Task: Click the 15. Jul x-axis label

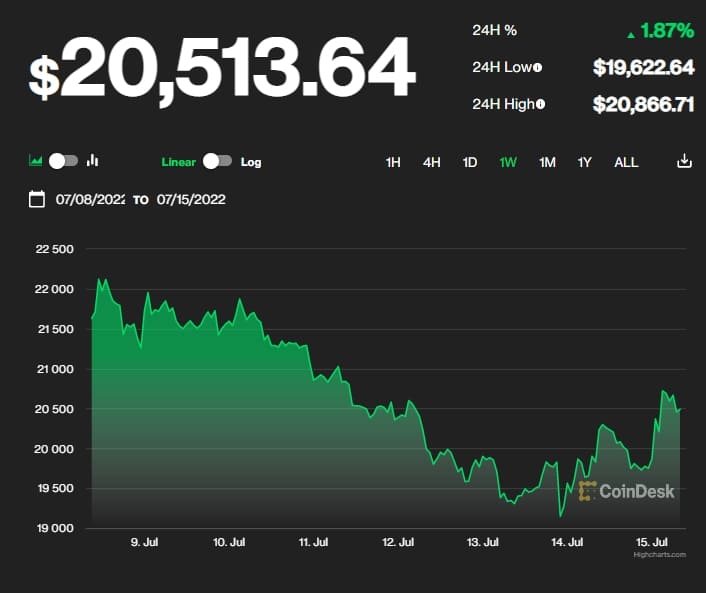Action: coord(652,542)
